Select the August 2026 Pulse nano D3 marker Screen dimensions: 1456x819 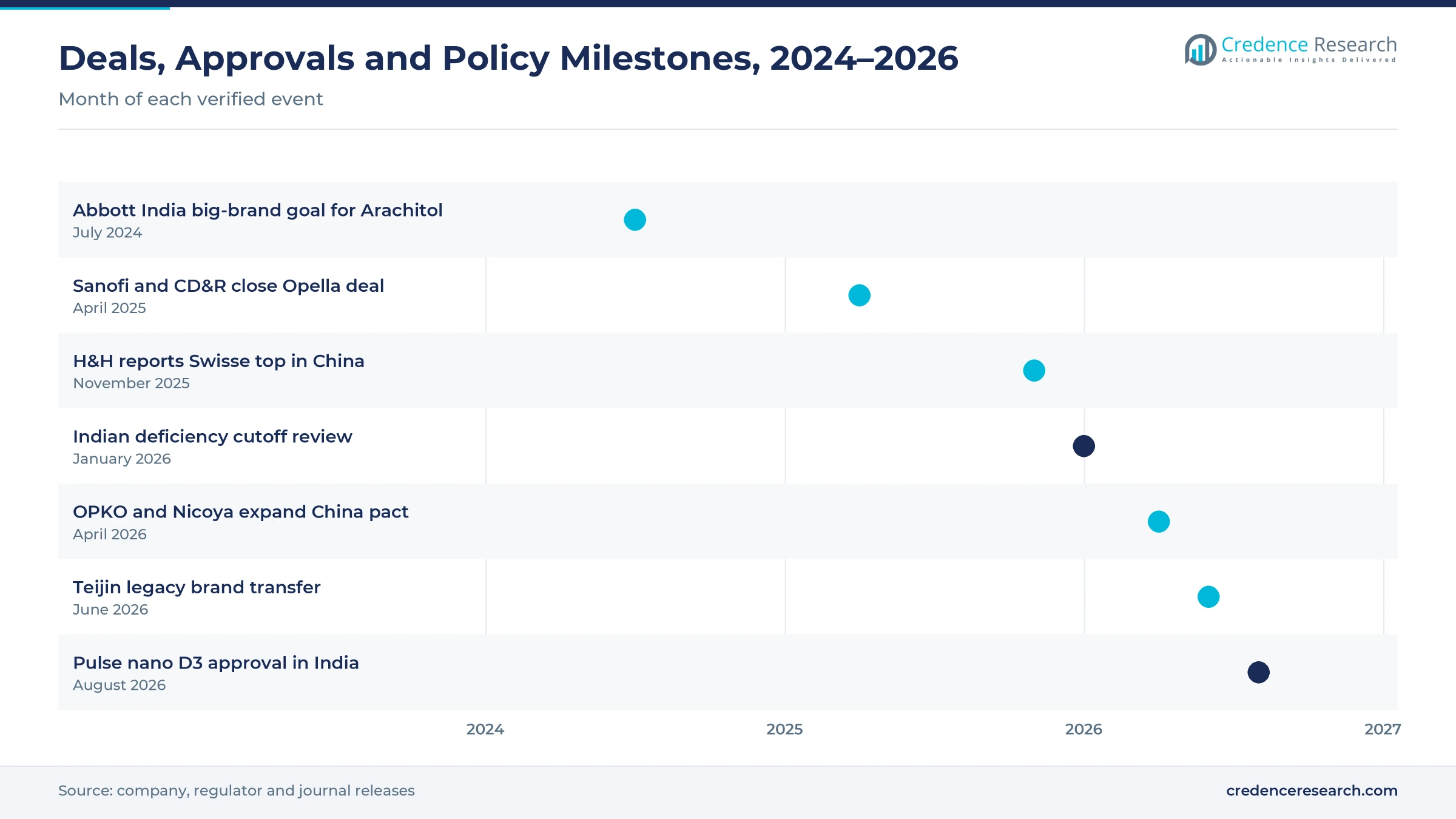(1259, 672)
